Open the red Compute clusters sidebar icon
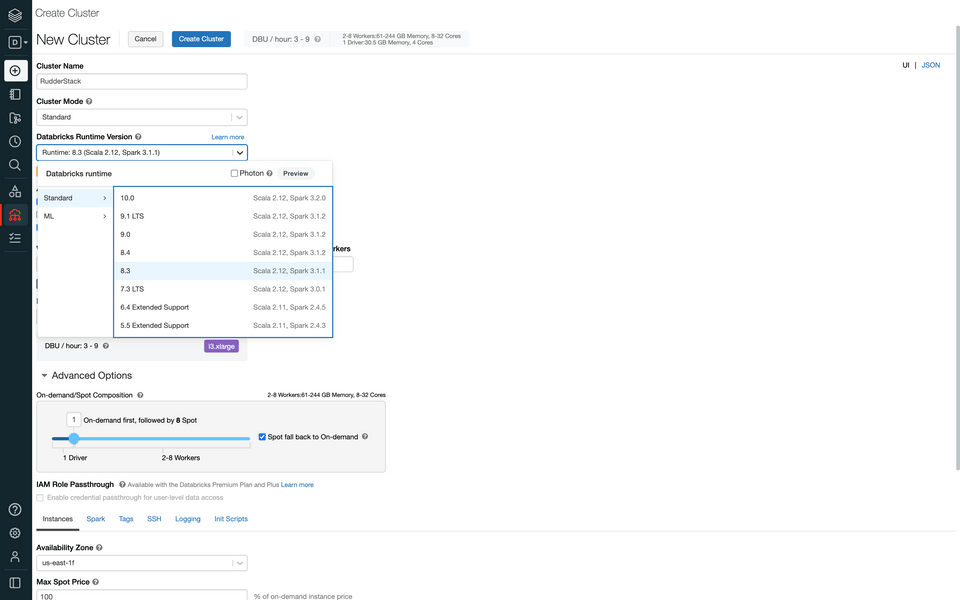This screenshot has height=600, width=960. 15,215
